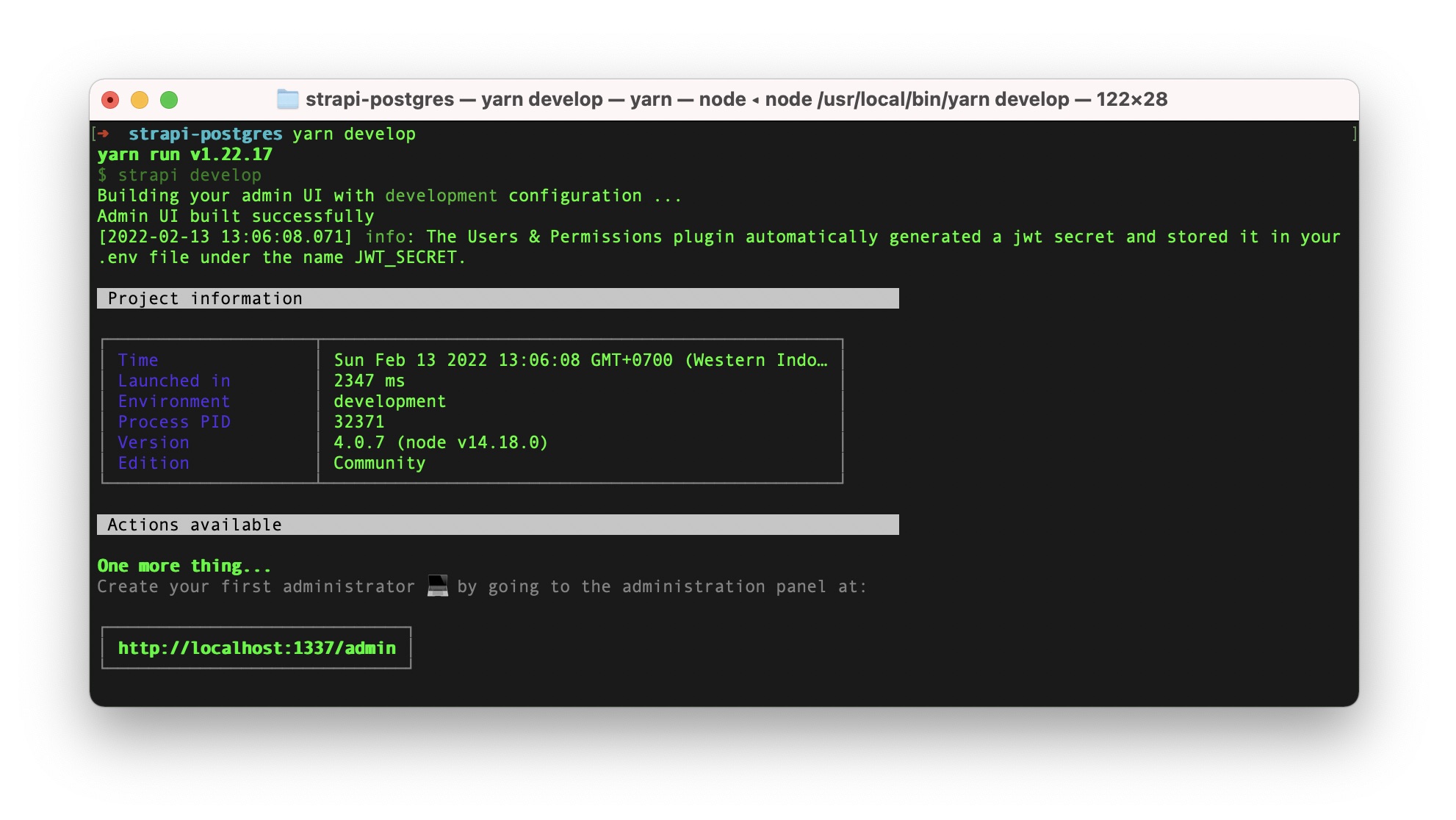Click the computer emoji near administrator text
The width and height of the screenshot is (1456, 820).
436,586
